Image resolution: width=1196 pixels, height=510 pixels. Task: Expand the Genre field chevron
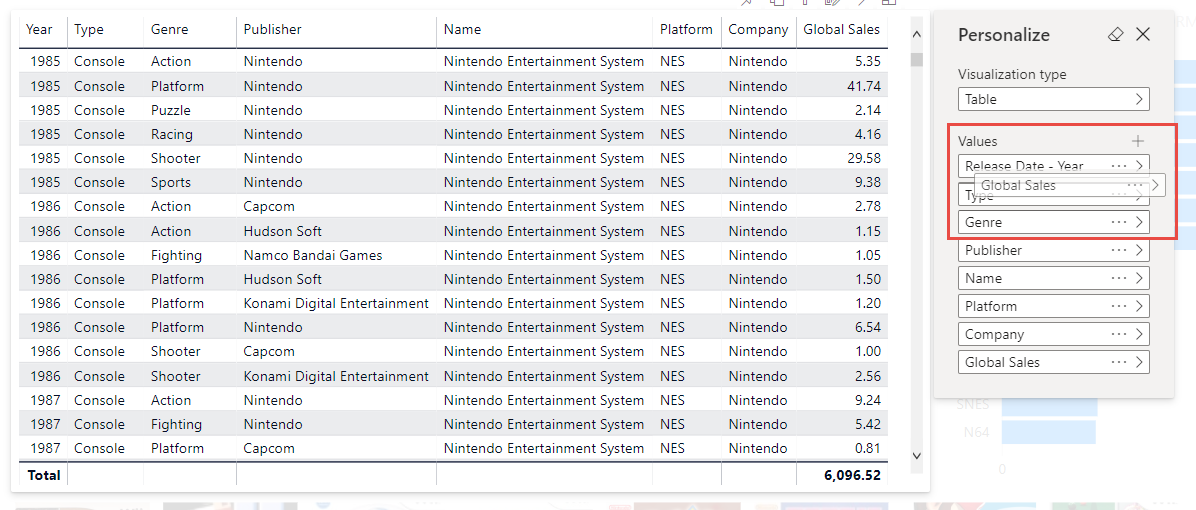tap(1139, 222)
